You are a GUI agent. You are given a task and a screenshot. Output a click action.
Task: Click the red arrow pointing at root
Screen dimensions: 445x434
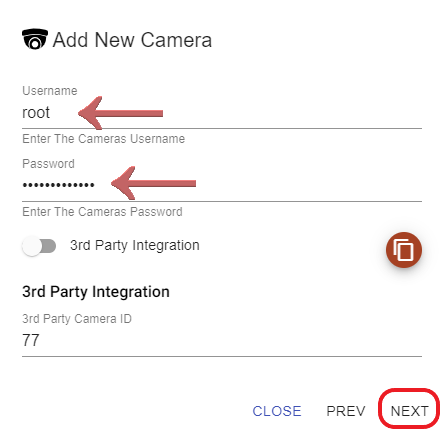coord(120,113)
